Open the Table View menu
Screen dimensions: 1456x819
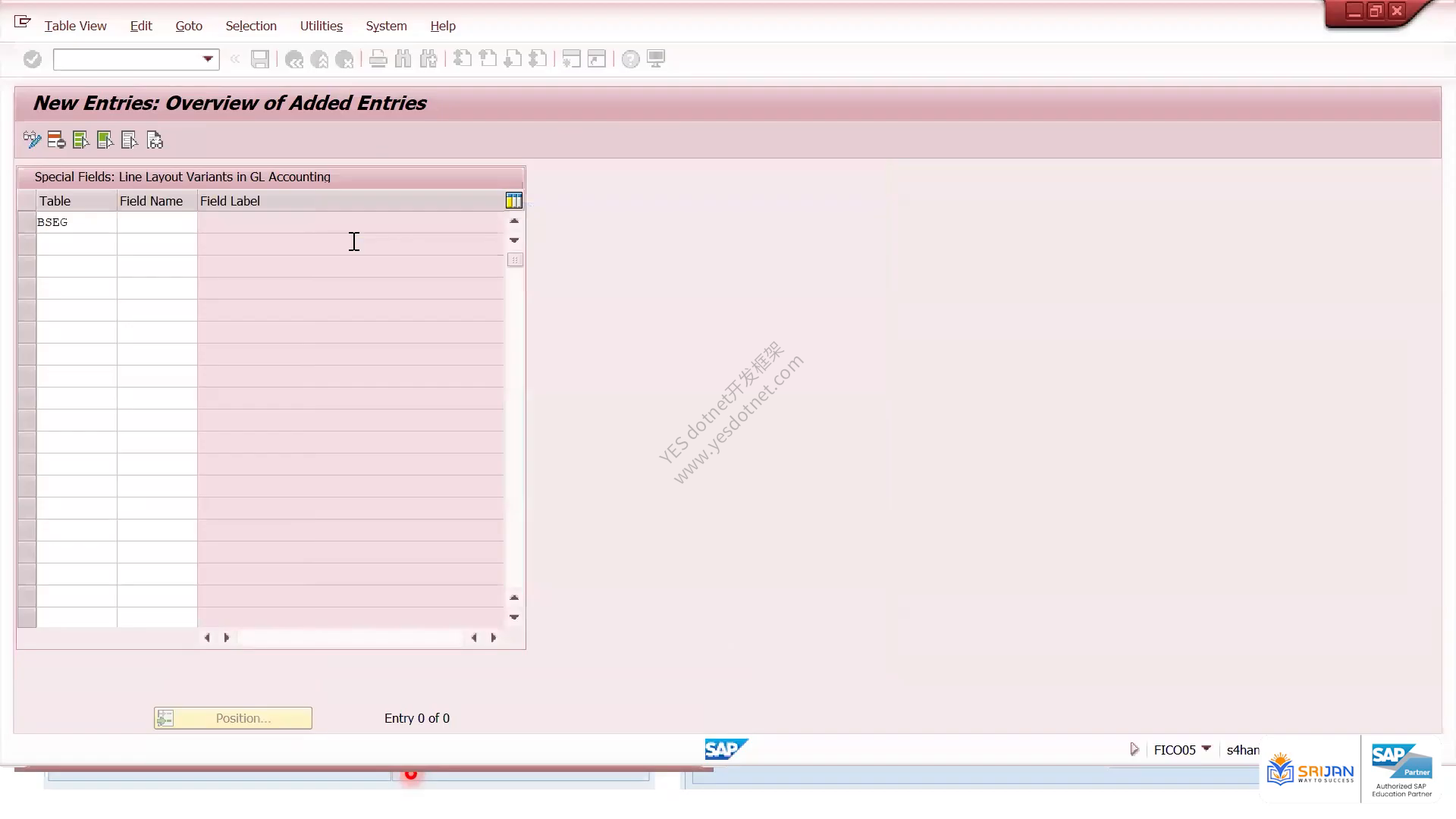tap(75, 26)
